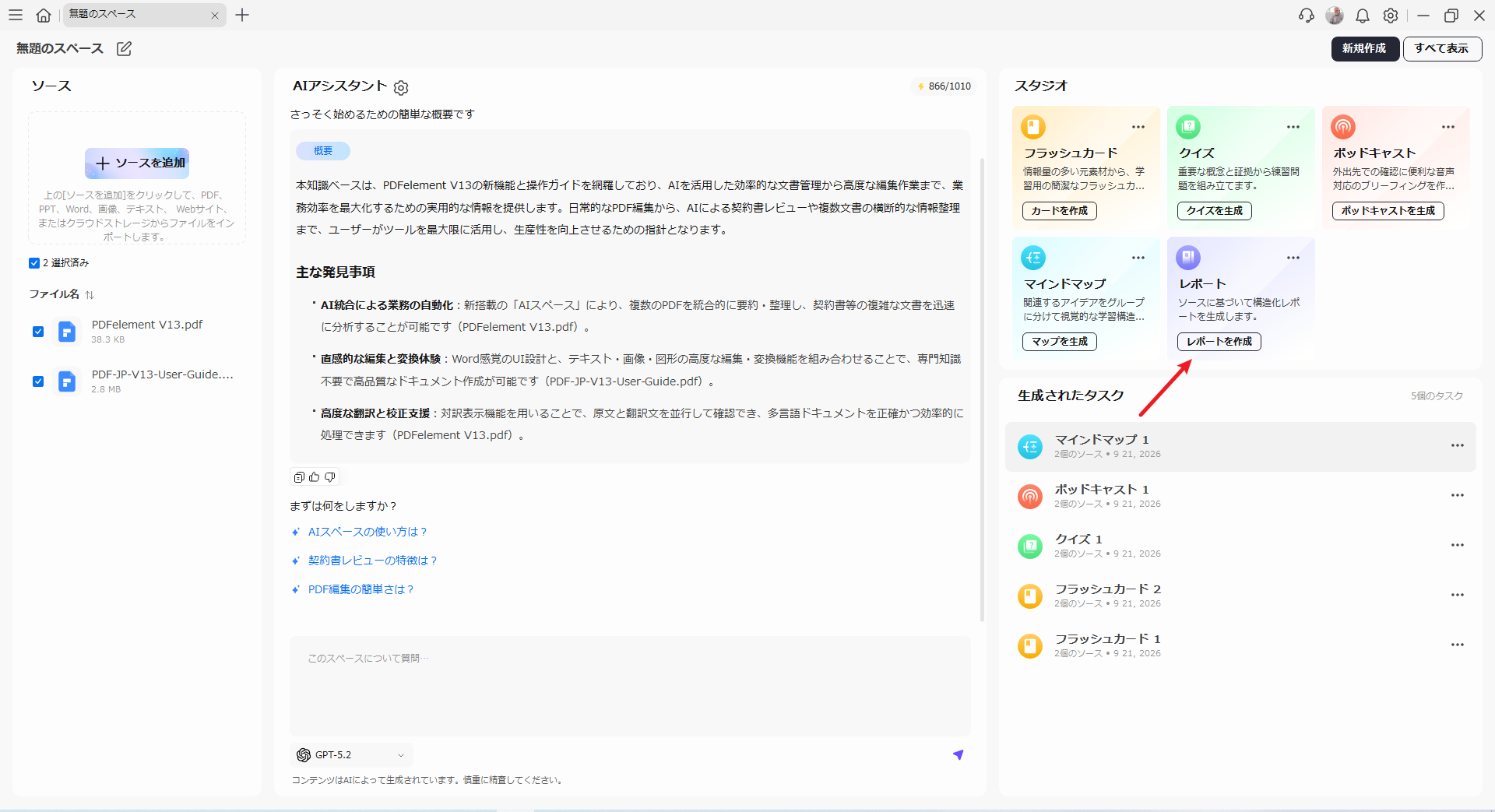
Task: Ask PDF編集の簡単さは？ suggestion
Action: point(361,589)
